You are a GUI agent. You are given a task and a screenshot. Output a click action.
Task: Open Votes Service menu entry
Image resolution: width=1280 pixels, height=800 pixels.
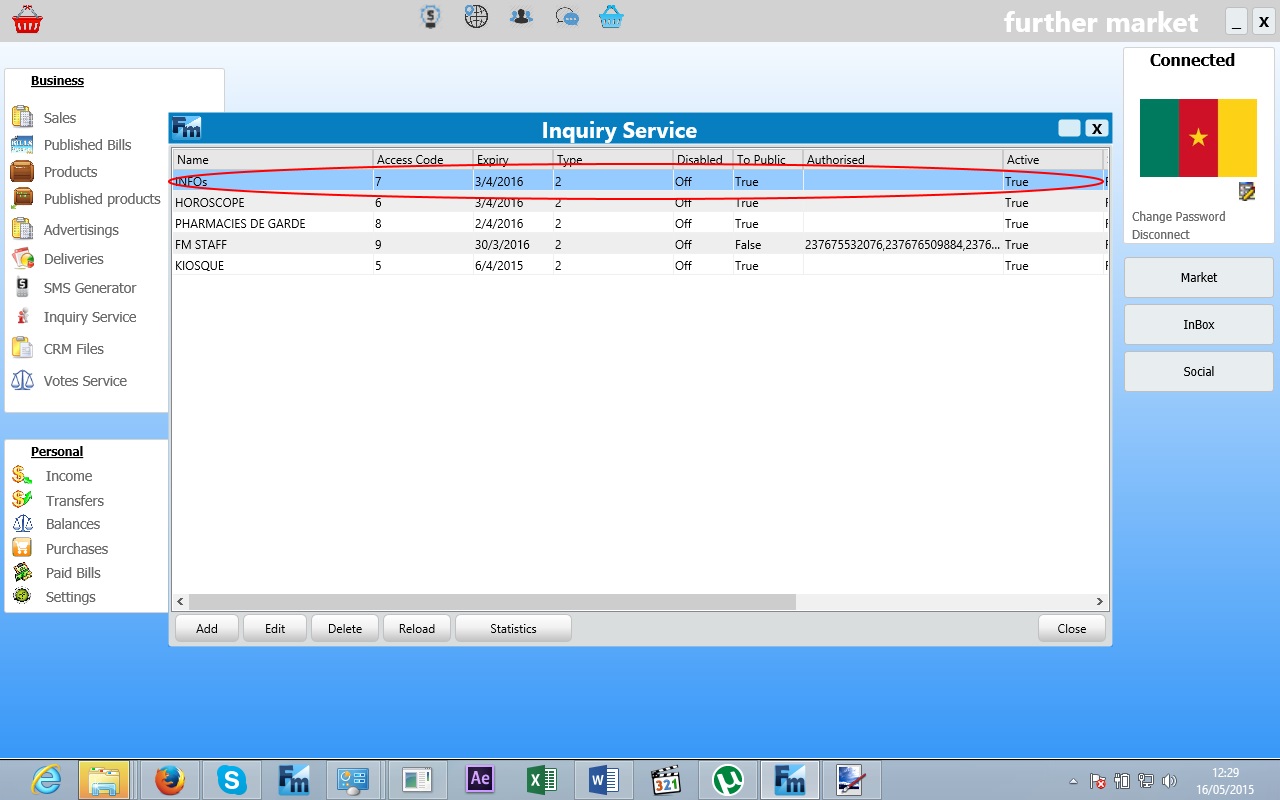[85, 381]
